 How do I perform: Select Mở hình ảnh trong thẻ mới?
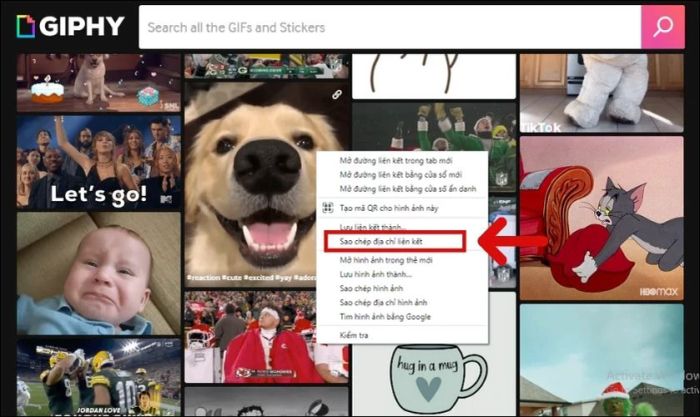(386, 260)
